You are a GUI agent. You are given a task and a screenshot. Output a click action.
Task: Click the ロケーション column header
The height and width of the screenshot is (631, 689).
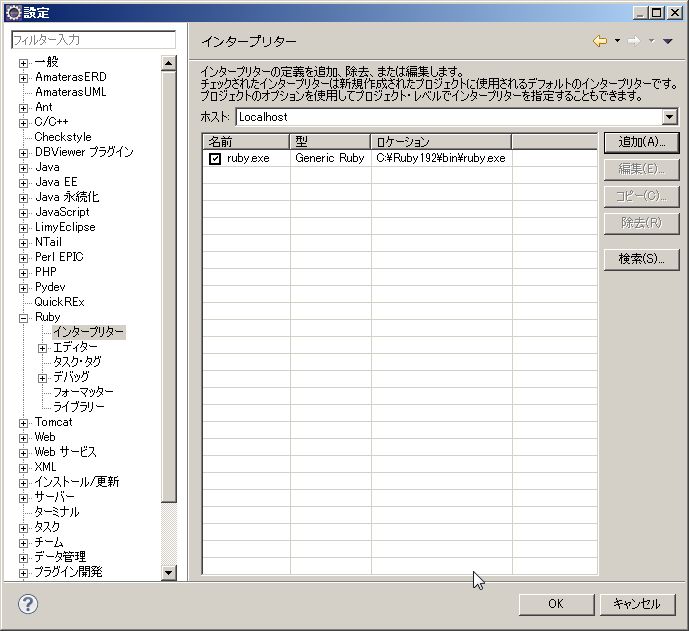pos(441,141)
